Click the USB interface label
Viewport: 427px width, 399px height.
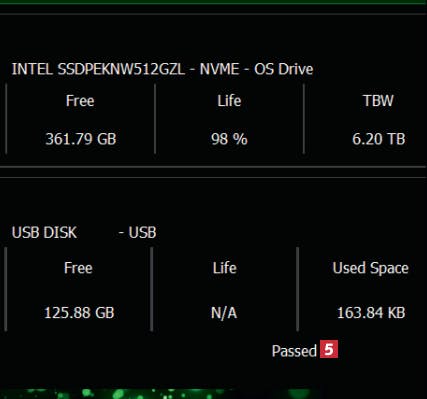coord(142,232)
